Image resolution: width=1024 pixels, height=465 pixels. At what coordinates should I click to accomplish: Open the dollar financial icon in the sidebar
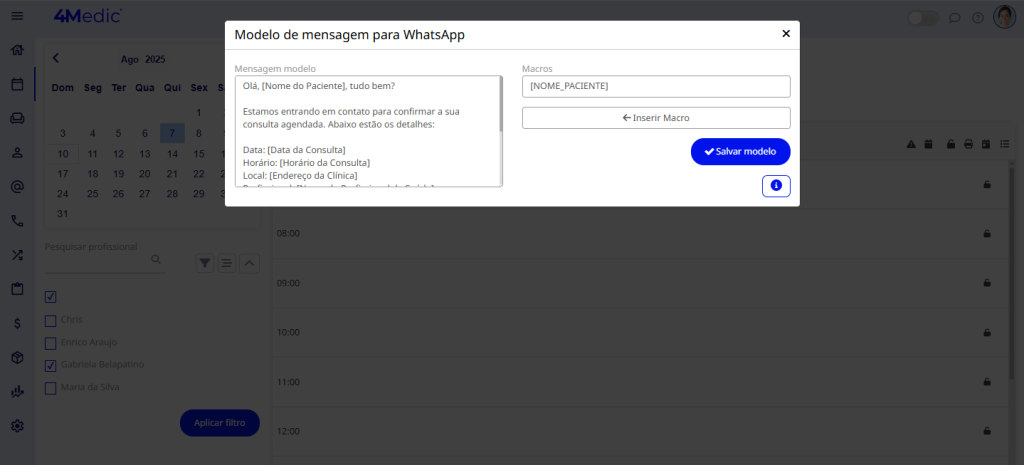coord(18,323)
